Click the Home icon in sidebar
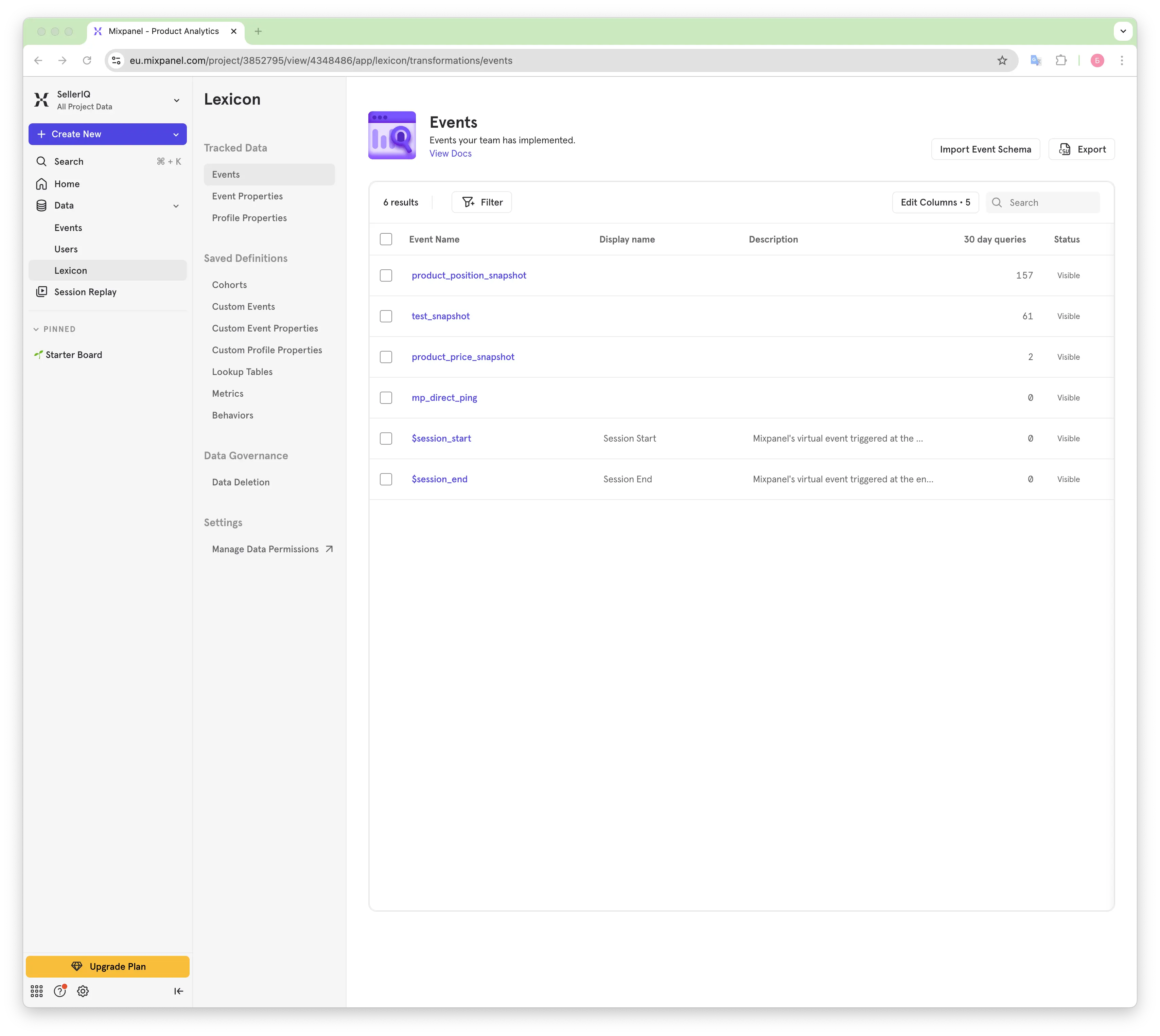This screenshot has width=1160, height=1036. 41,184
